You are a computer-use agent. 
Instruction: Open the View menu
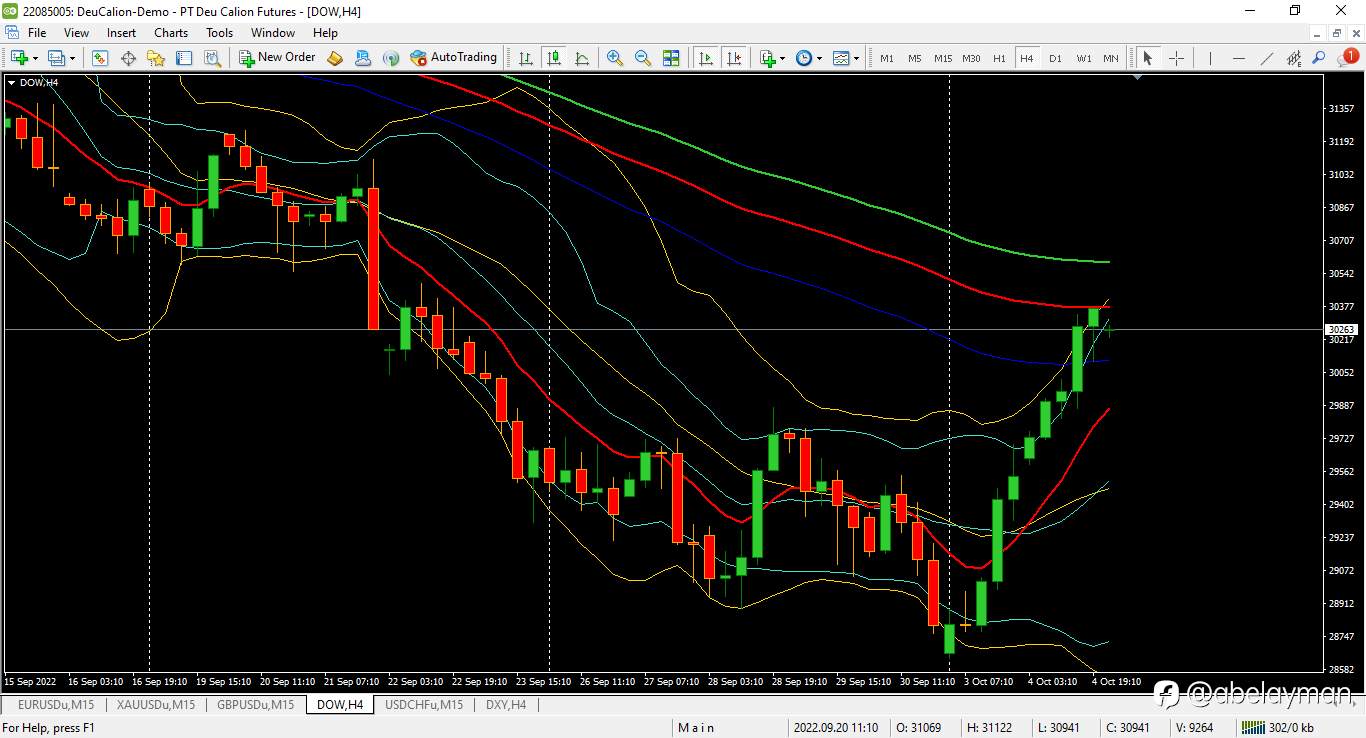pos(76,33)
